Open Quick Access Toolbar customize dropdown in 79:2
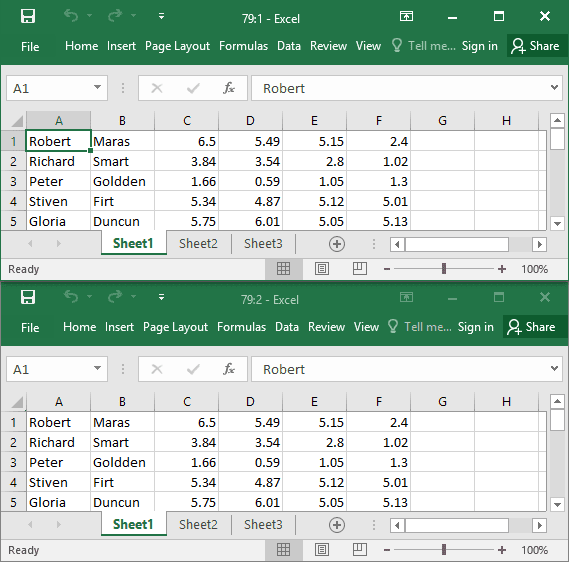Image resolution: width=569 pixels, height=562 pixels. [x=161, y=297]
